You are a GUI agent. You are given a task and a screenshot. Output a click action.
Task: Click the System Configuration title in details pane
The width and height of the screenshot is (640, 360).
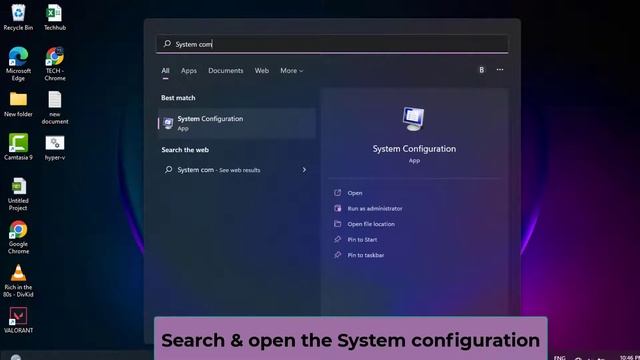[414, 149]
